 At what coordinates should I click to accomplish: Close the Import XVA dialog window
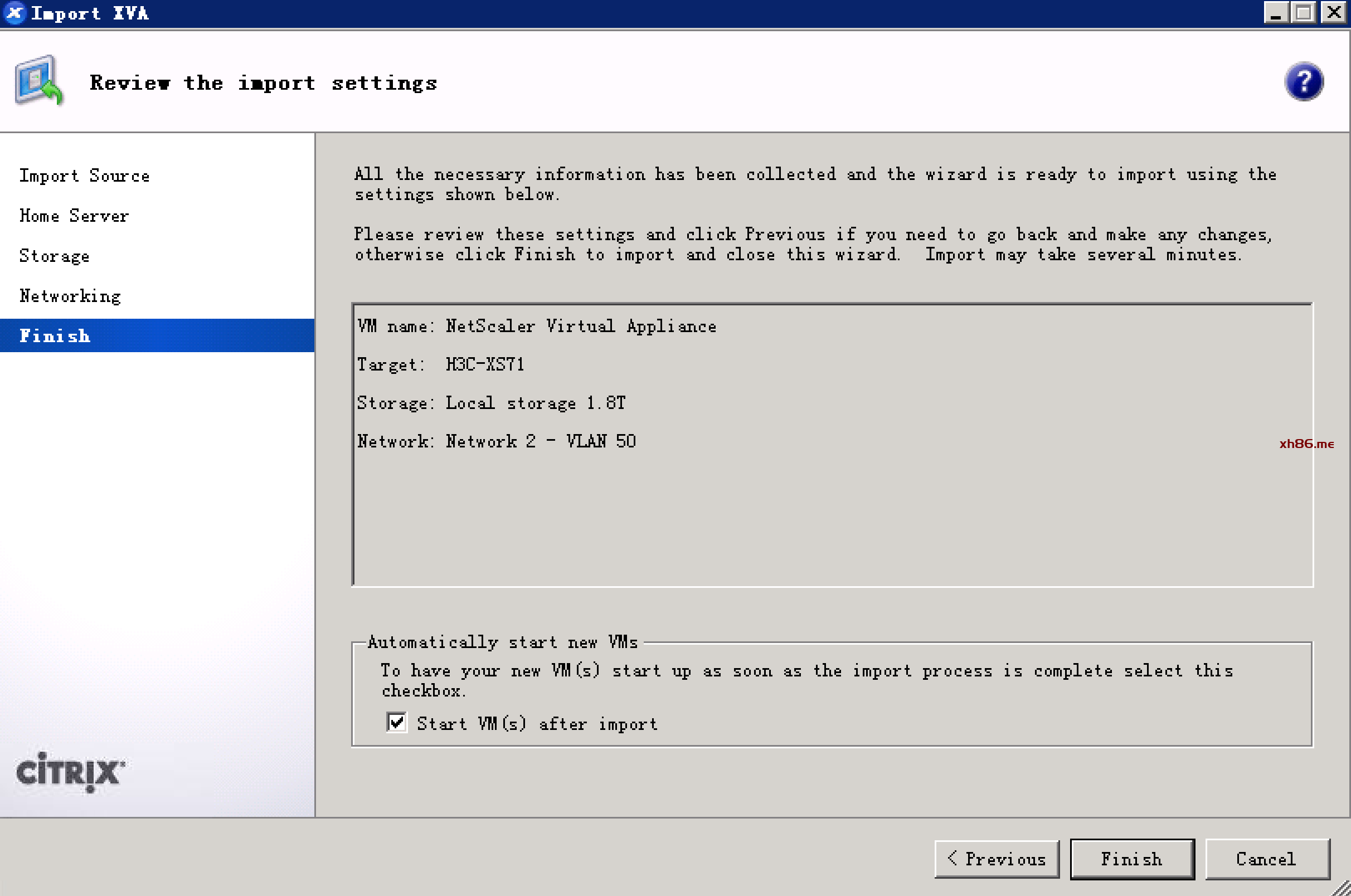(x=1334, y=13)
